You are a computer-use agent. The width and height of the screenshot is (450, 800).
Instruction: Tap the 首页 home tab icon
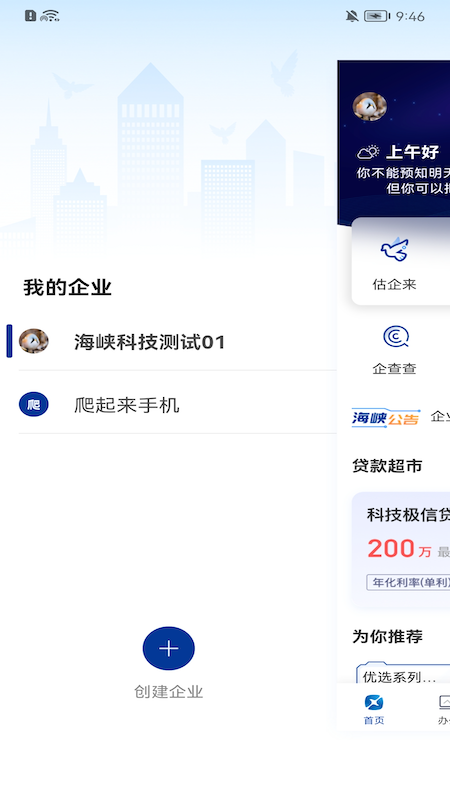pos(374,703)
